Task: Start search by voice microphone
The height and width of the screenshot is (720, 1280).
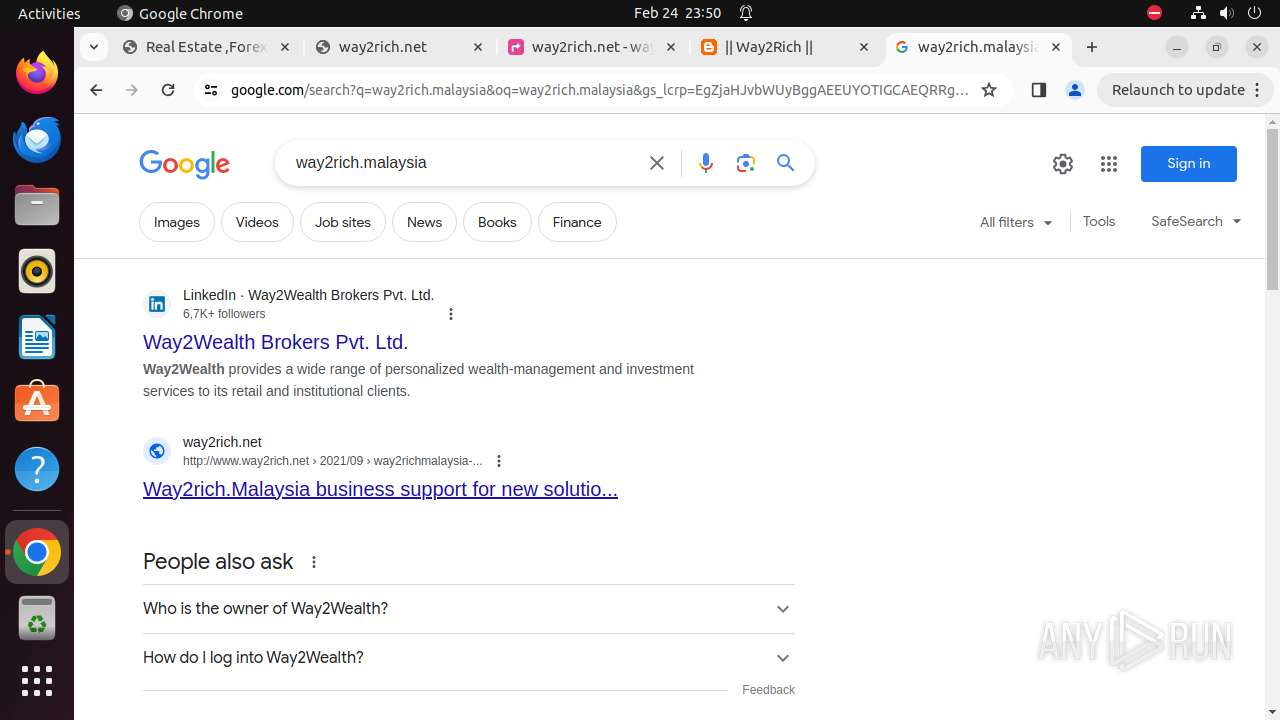Action: coord(706,163)
